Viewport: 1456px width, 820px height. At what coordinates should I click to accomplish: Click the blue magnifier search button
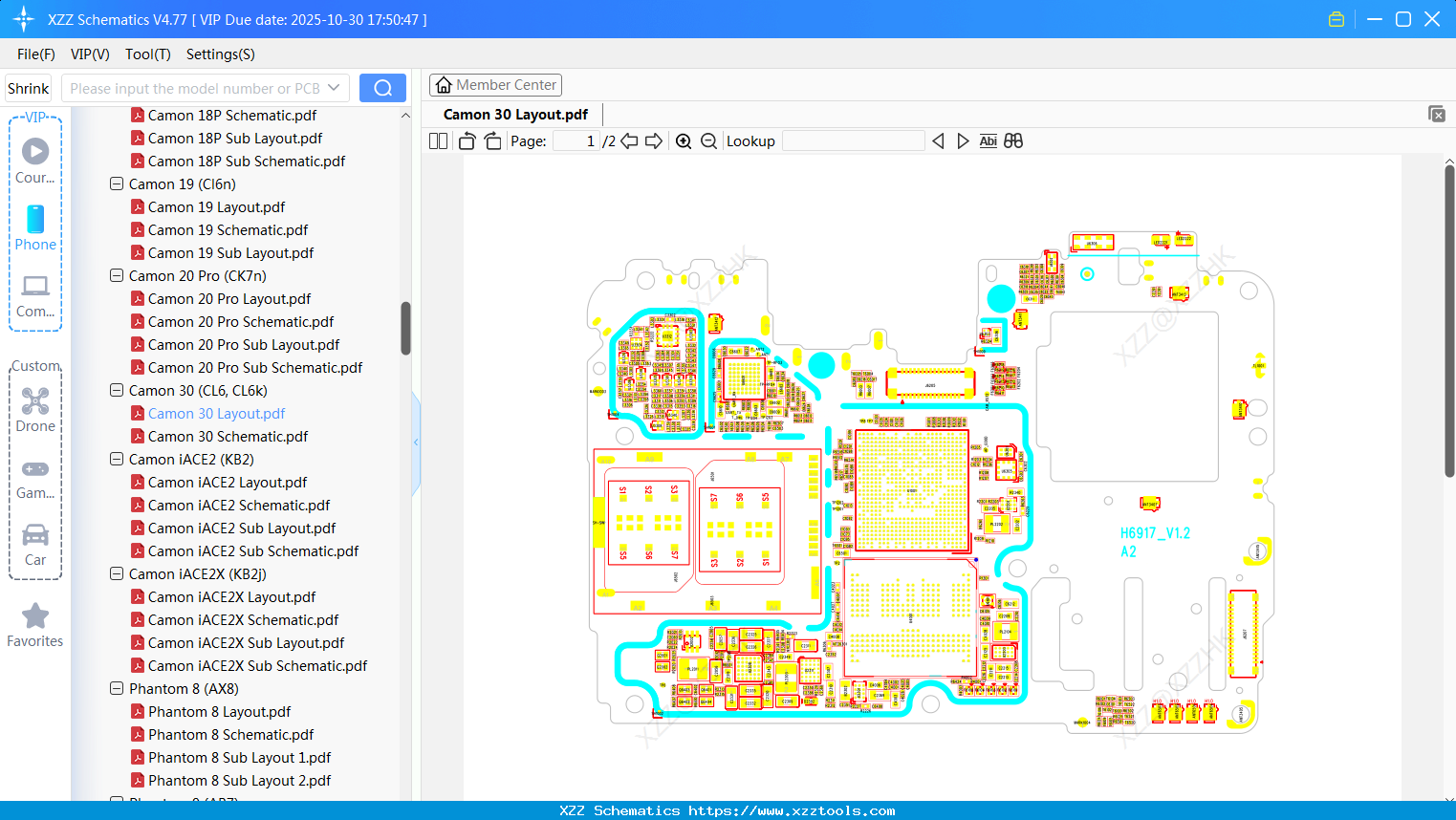tap(382, 88)
